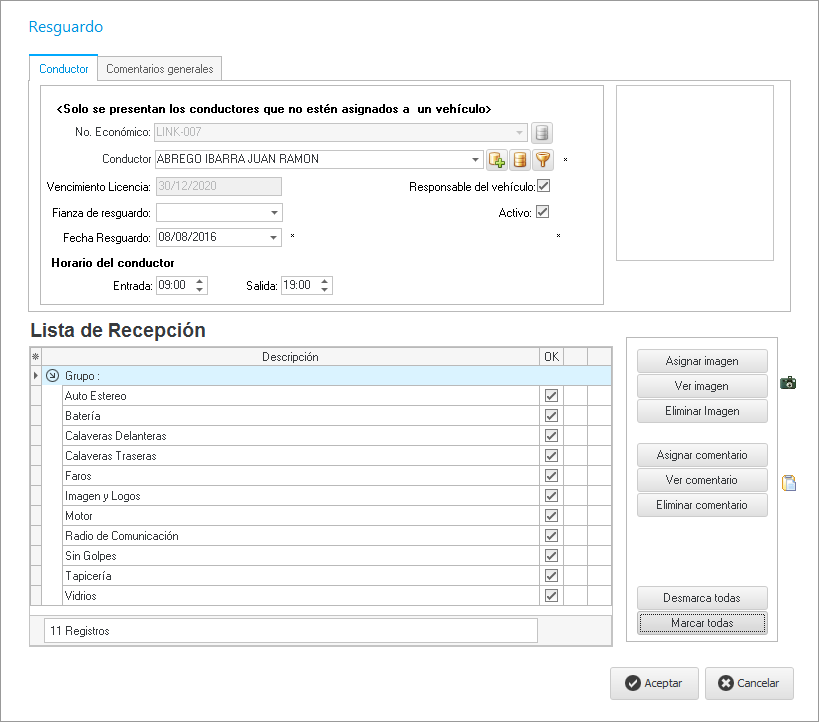Uncheck Responsable del vehículo checkbox
This screenshot has height=722, width=819.
point(544,186)
